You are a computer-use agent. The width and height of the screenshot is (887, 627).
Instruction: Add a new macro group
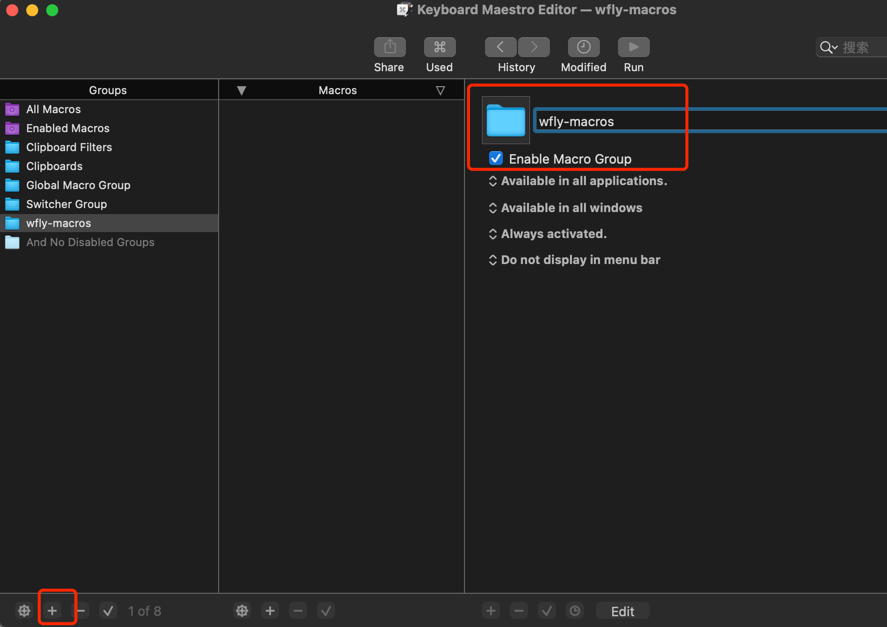pyautogui.click(x=52, y=611)
